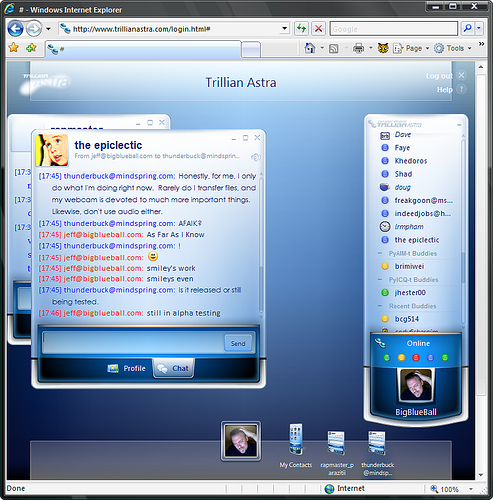
Task: Select contact brimiwei
Action: (x=409, y=266)
